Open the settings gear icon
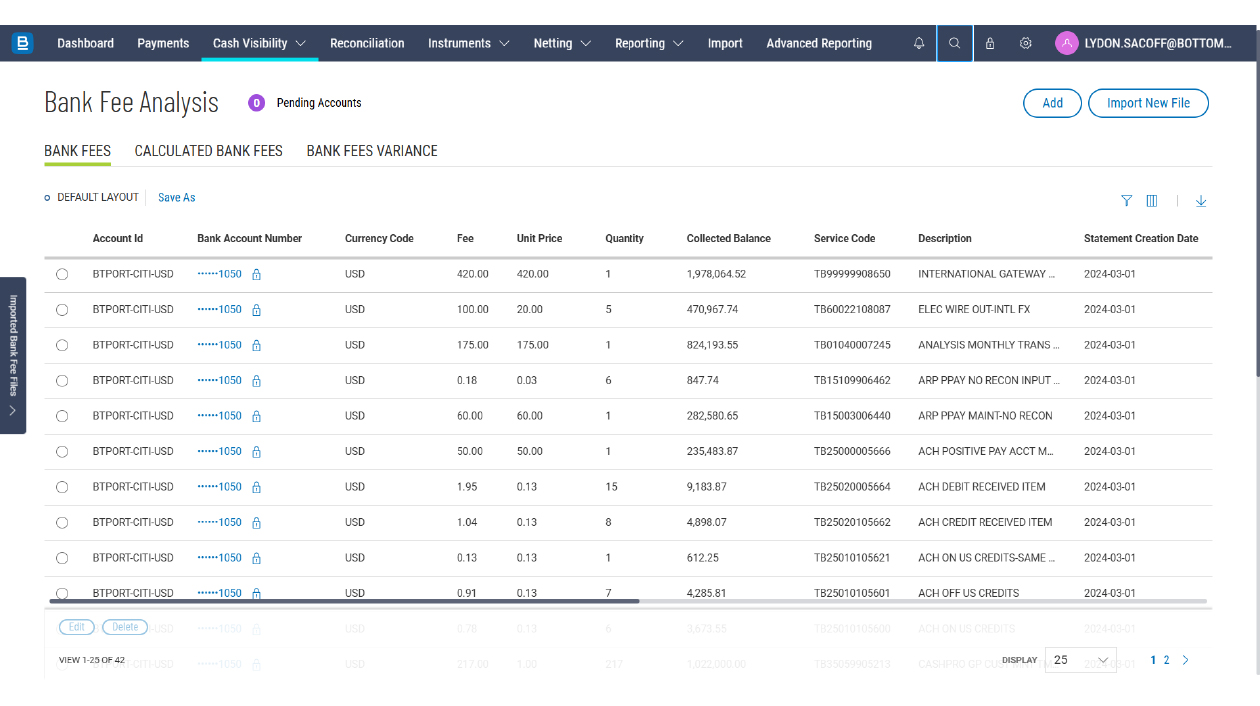Screen dimensions: 1260x706 point(1025,43)
